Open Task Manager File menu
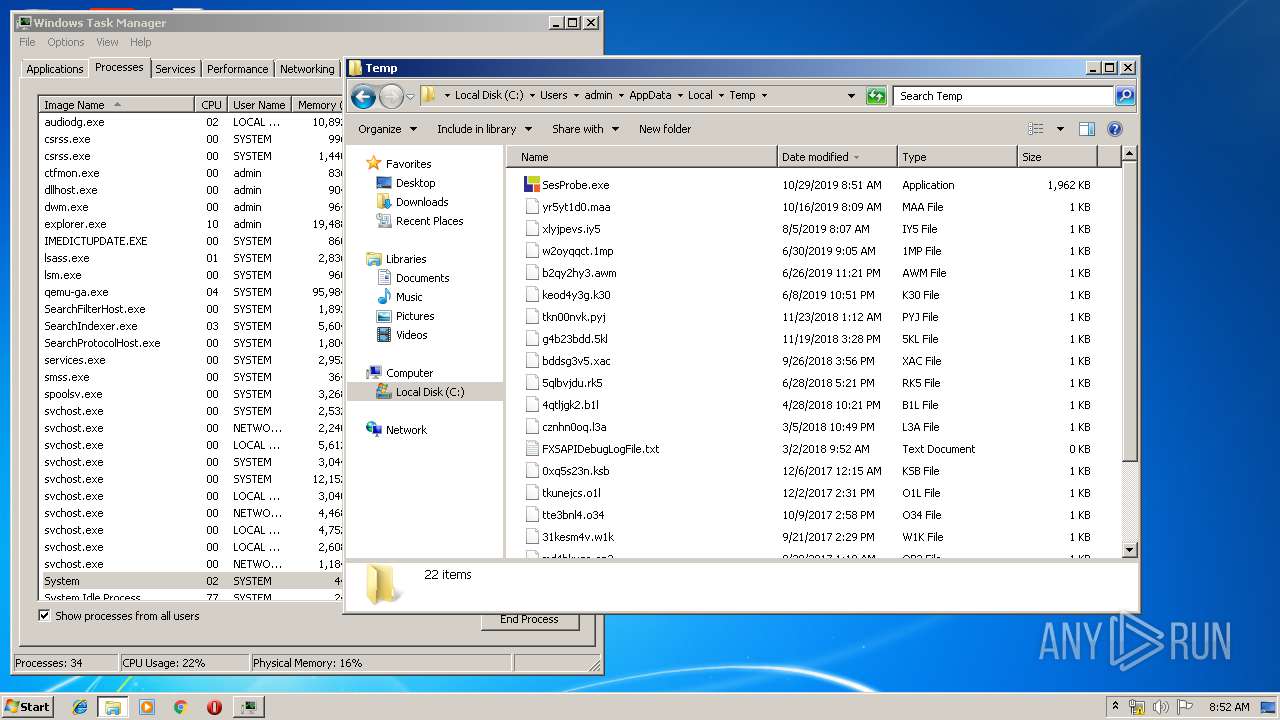Image resolution: width=1280 pixels, height=720 pixels. click(x=27, y=42)
